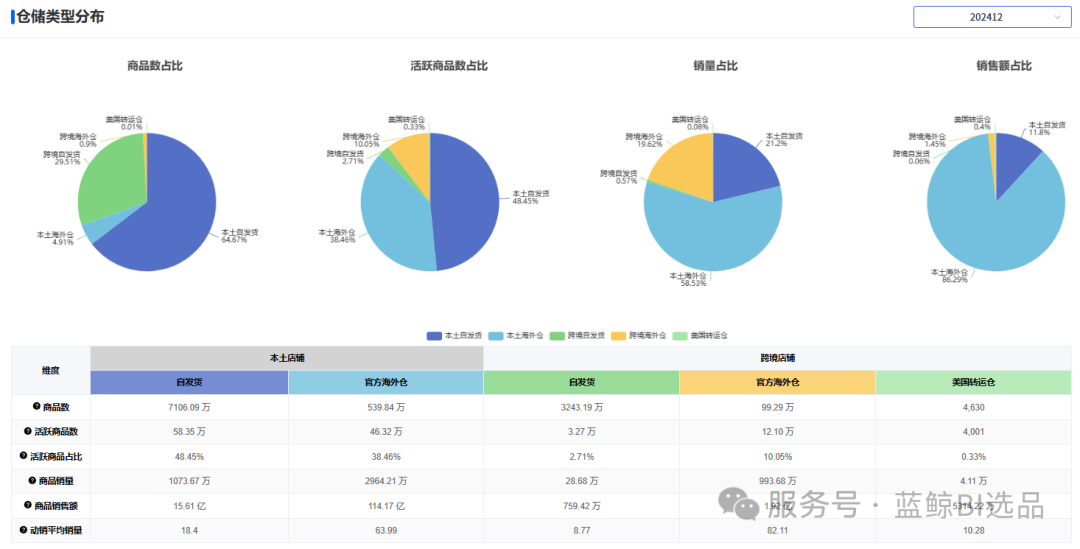
Task: Click the dropdown chevron arrow next to 202412
Action: [1057, 17]
